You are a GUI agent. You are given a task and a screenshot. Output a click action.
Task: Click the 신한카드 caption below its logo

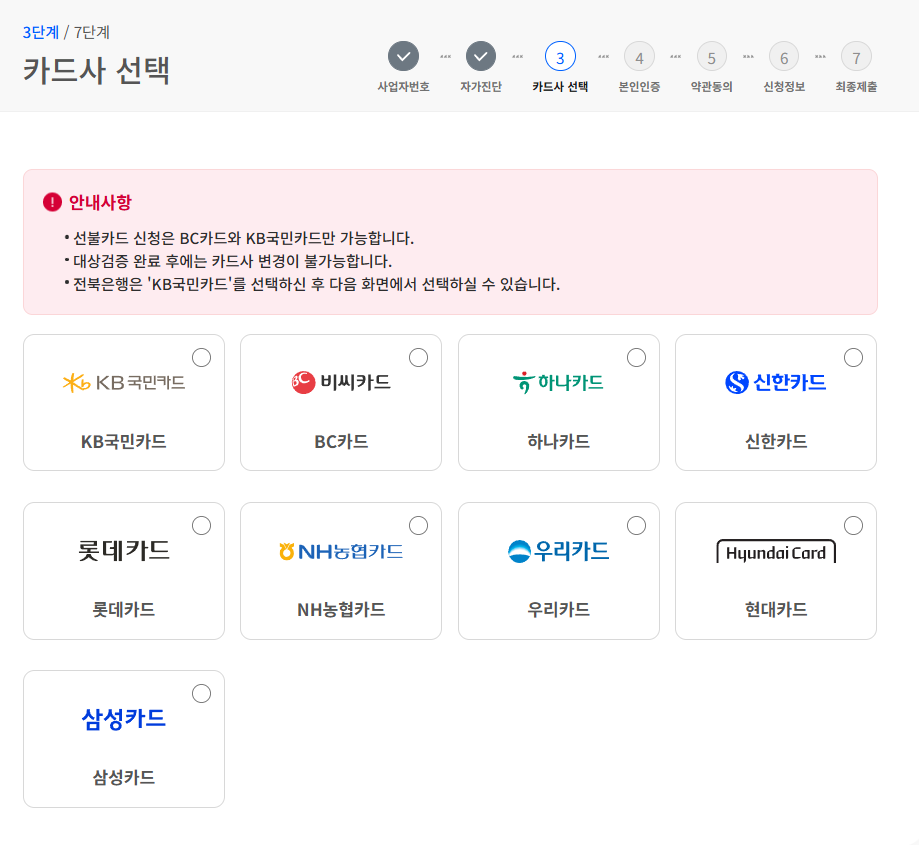[776, 441]
